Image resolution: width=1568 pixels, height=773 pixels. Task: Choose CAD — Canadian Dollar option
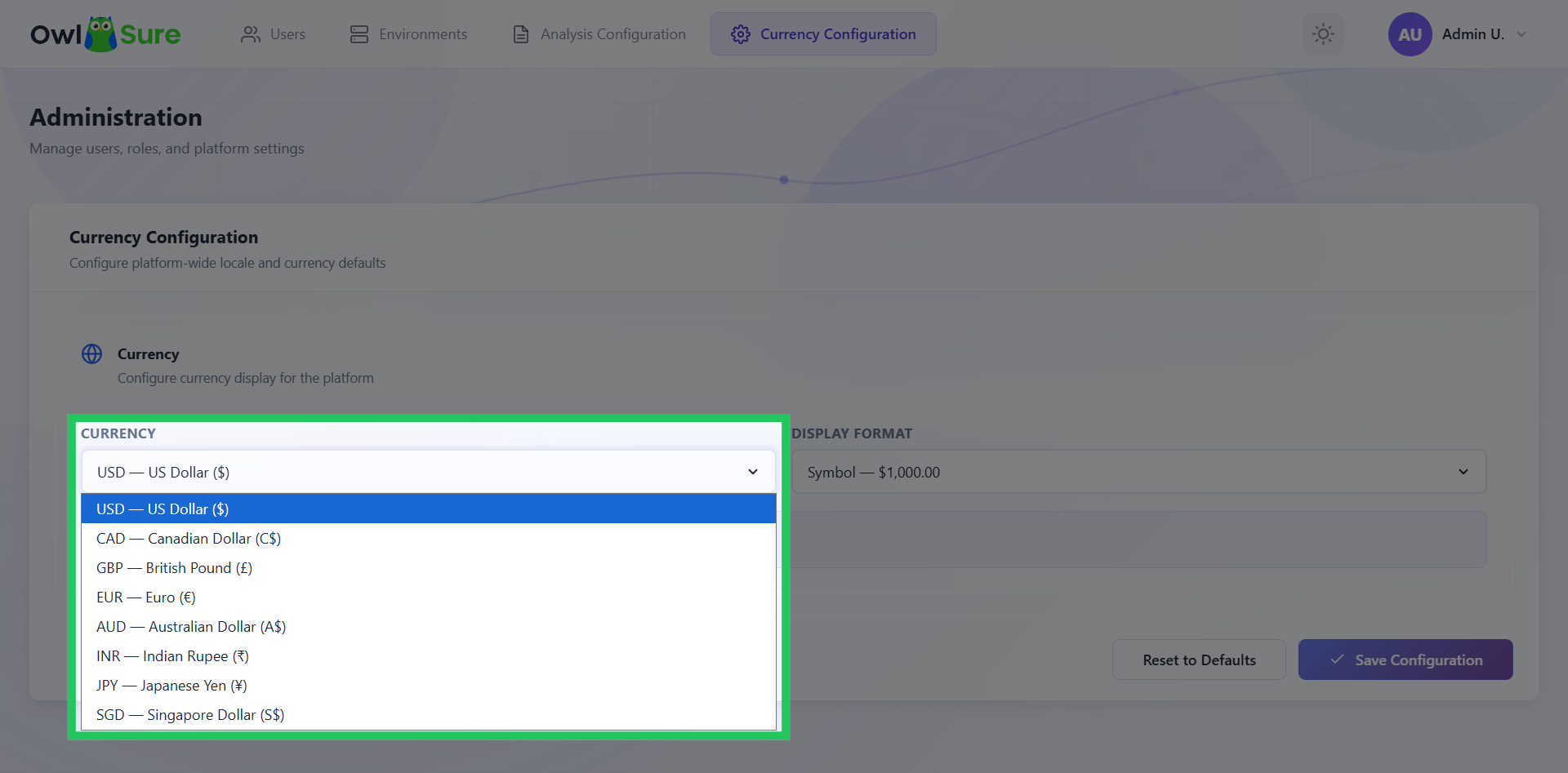pos(429,539)
